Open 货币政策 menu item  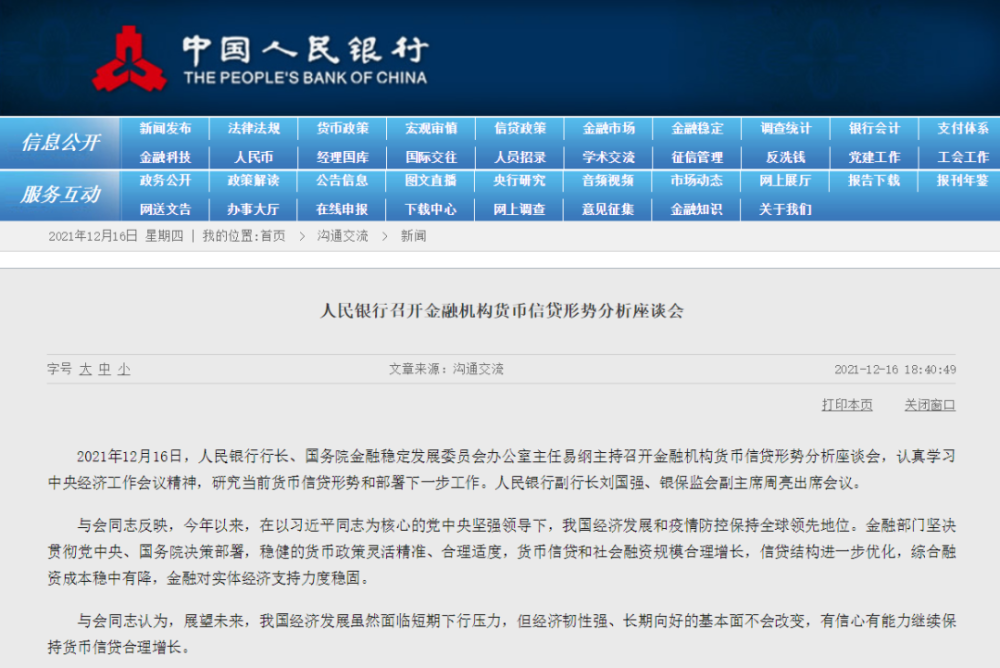pyautogui.click(x=342, y=128)
